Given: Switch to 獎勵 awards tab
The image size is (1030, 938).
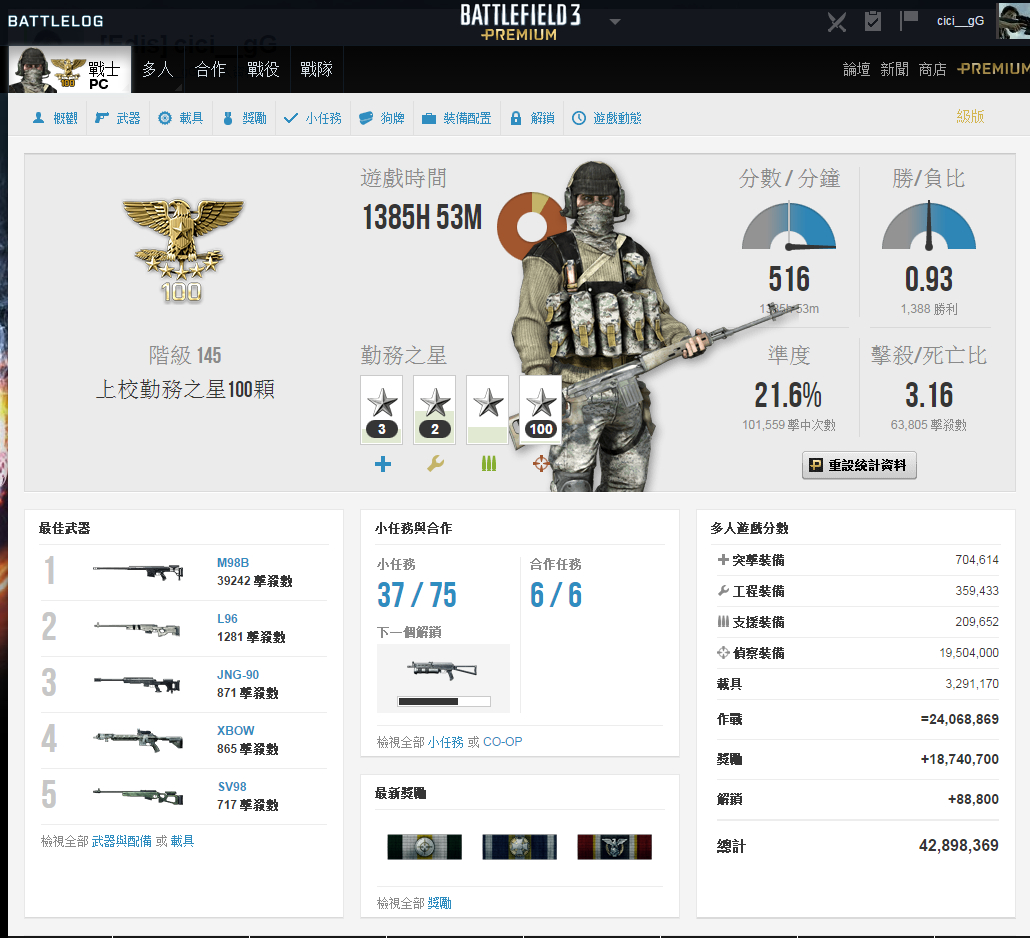Looking at the screenshot, I should click(244, 118).
